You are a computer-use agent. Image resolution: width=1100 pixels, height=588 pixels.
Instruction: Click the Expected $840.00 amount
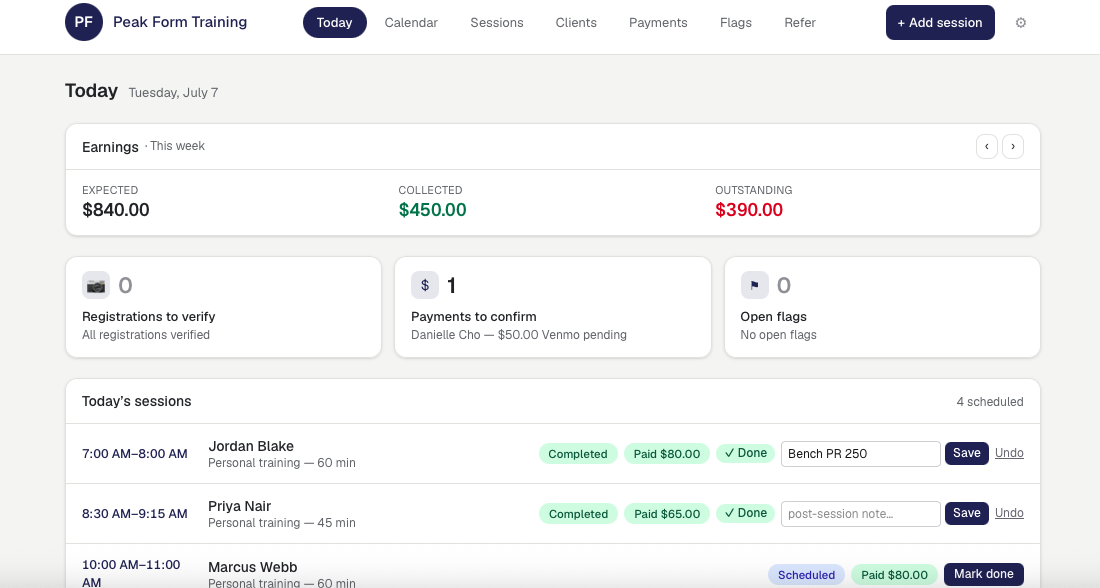(116, 210)
